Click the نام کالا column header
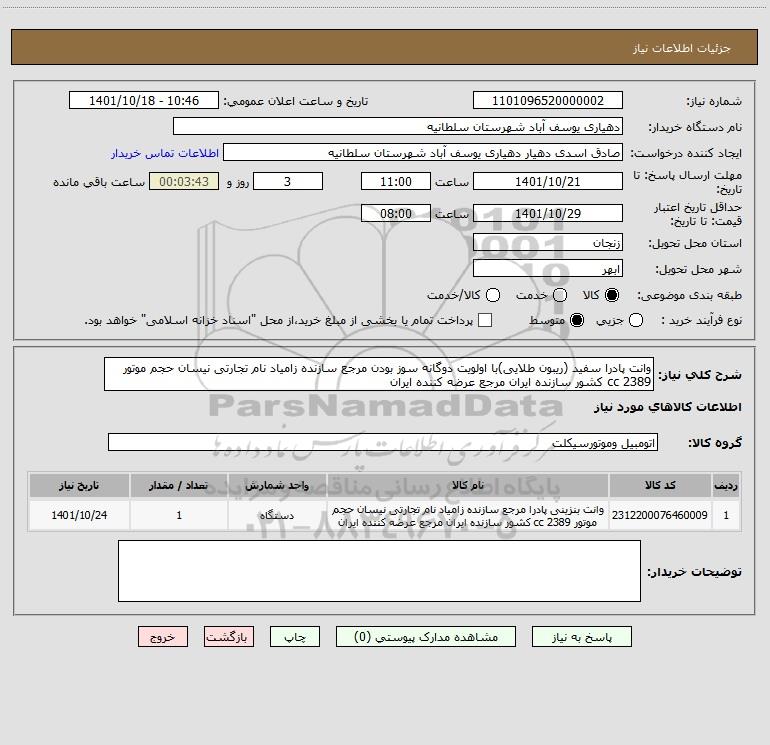The height and width of the screenshot is (745, 770). [468, 486]
